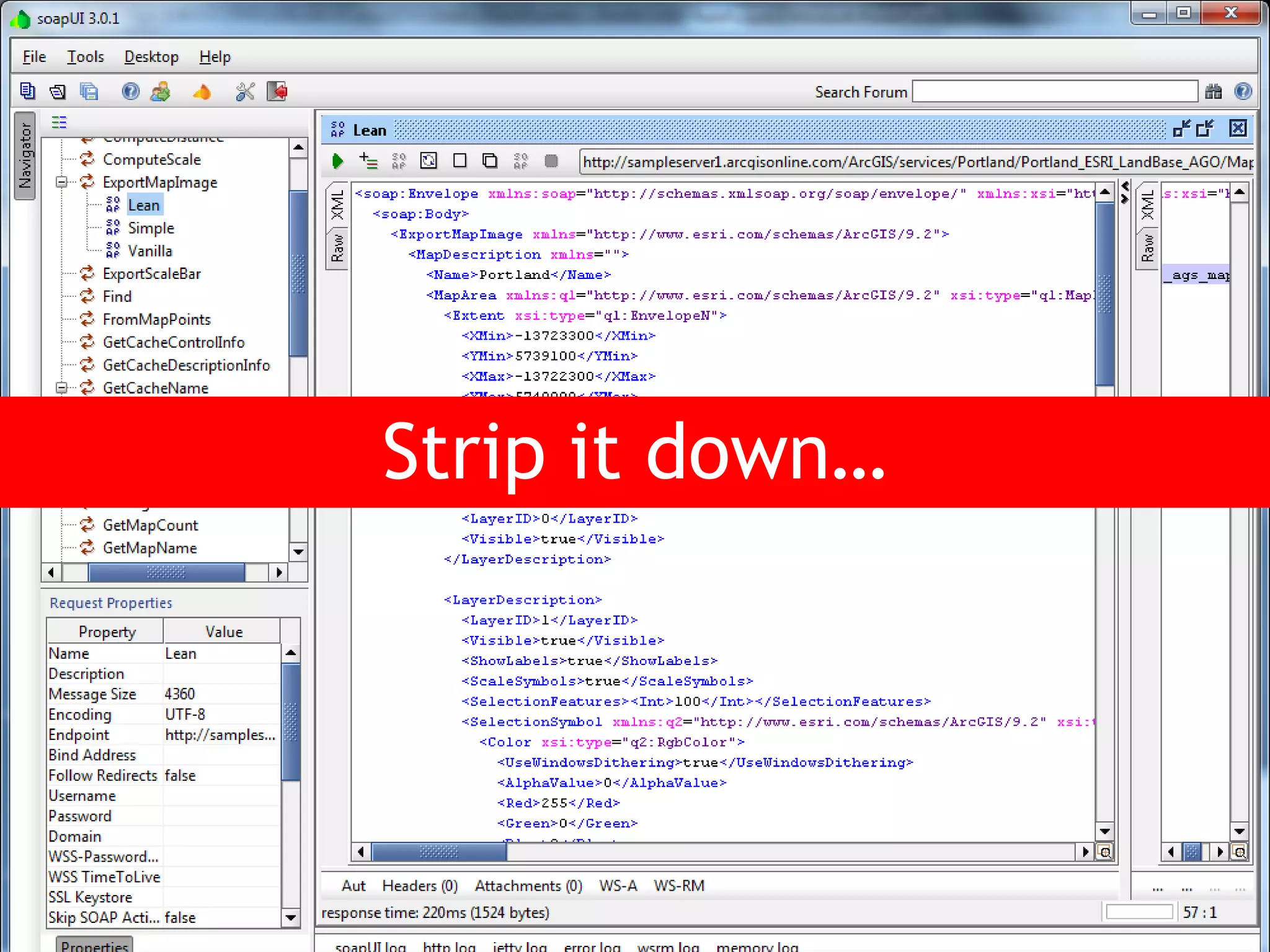Collapse the GetCacheName tree node
The height and width of the screenshot is (952, 1270).
click(x=61, y=388)
